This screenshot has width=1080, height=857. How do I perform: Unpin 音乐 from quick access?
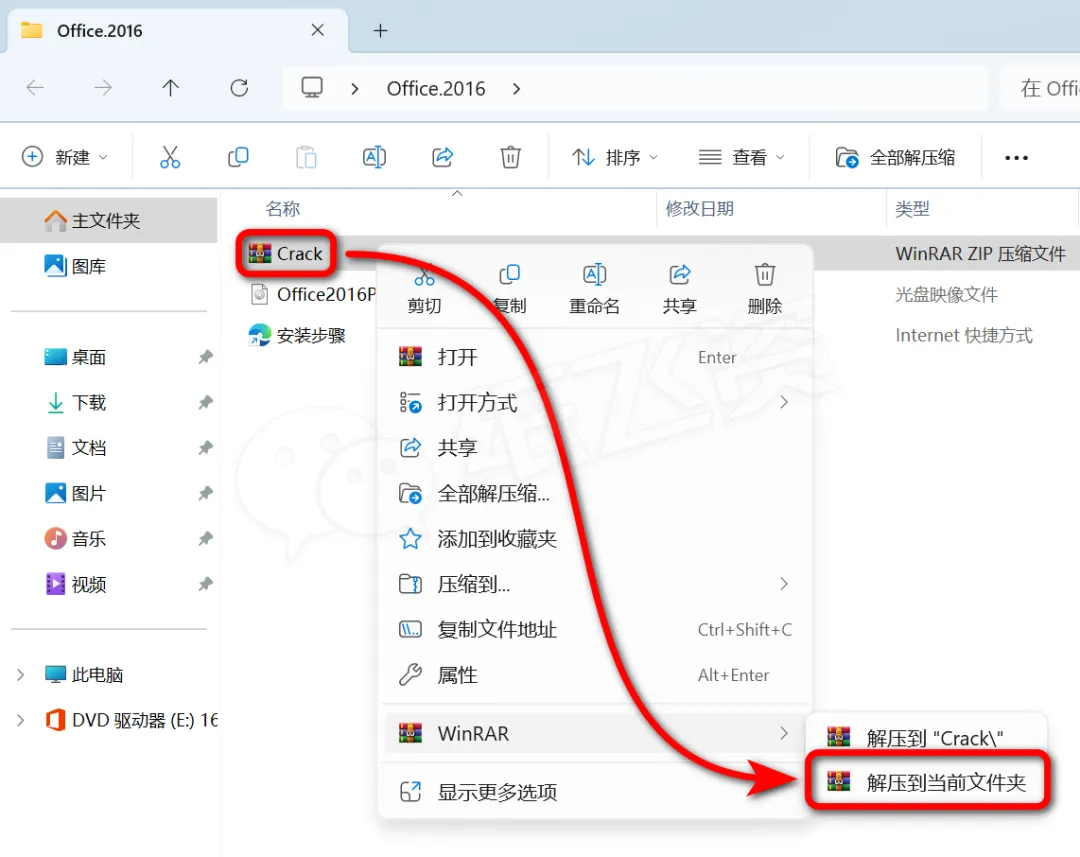(x=205, y=539)
